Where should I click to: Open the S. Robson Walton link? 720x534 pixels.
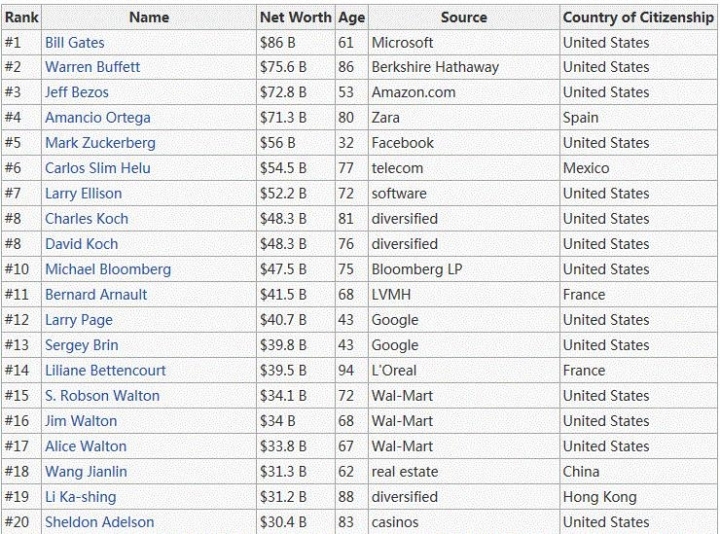102,396
